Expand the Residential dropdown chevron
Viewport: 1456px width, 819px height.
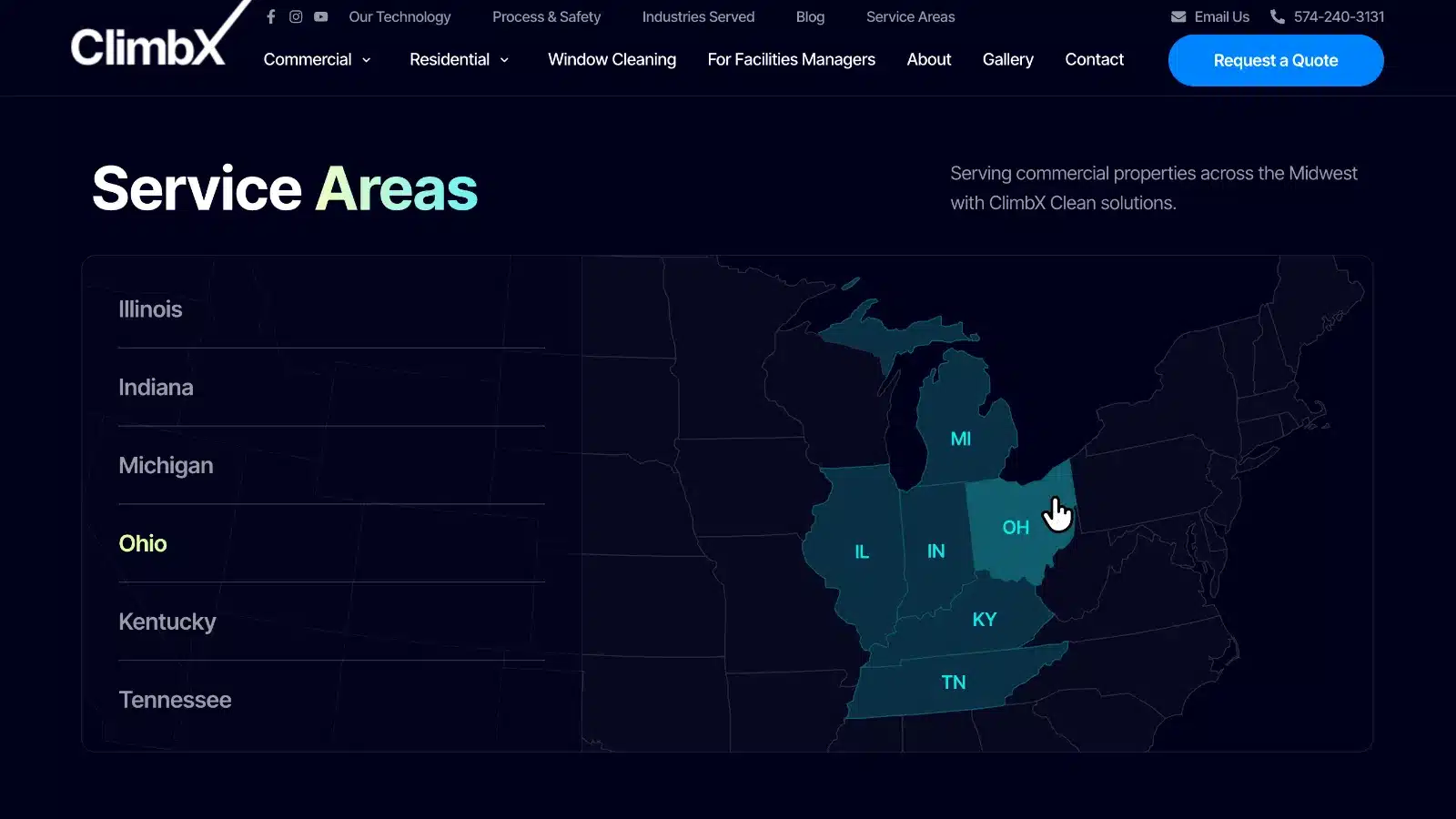click(504, 60)
